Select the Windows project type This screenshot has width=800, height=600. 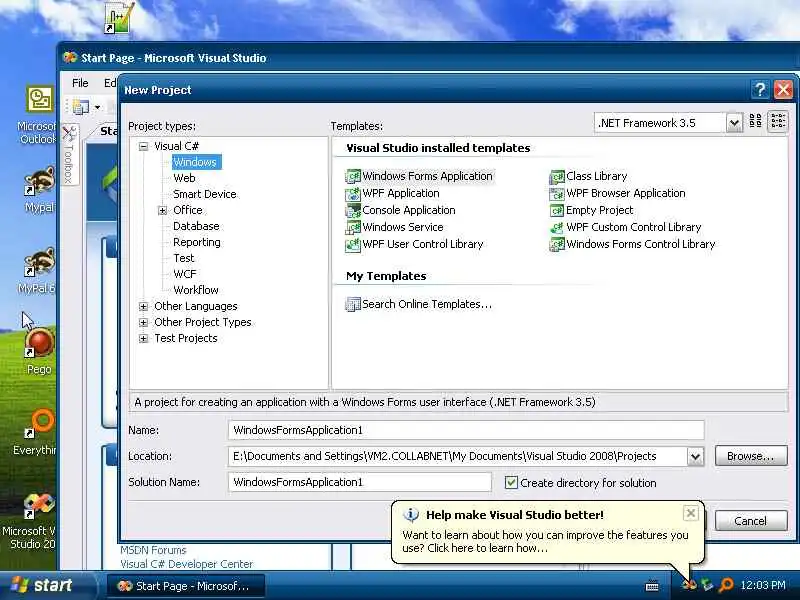coord(195,162)
